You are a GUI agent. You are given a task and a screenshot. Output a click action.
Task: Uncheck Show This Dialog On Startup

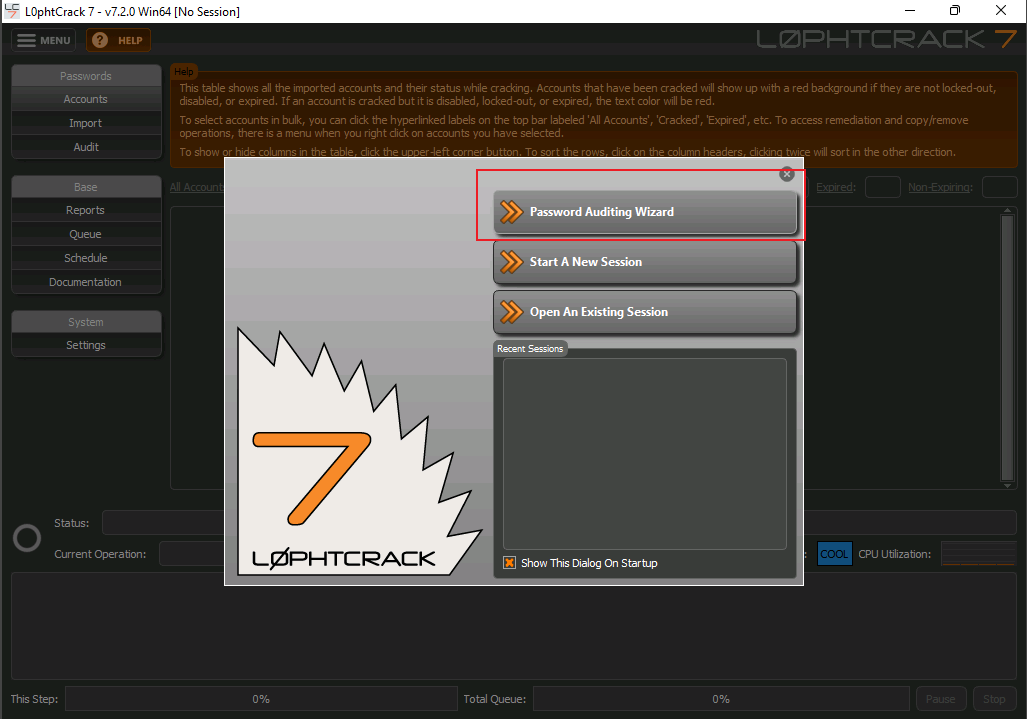510,563
